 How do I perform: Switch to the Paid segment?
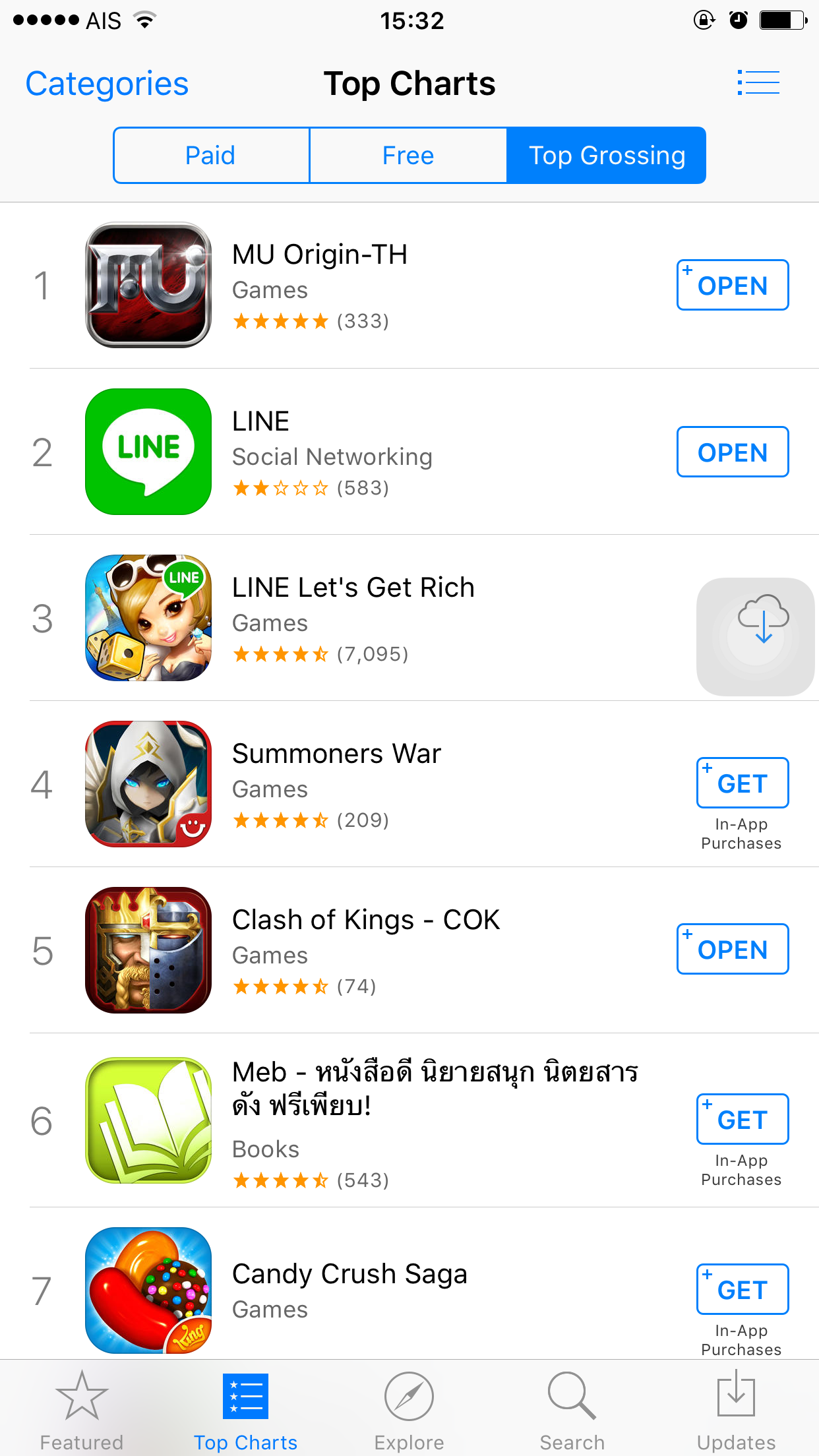click(211, 156)
